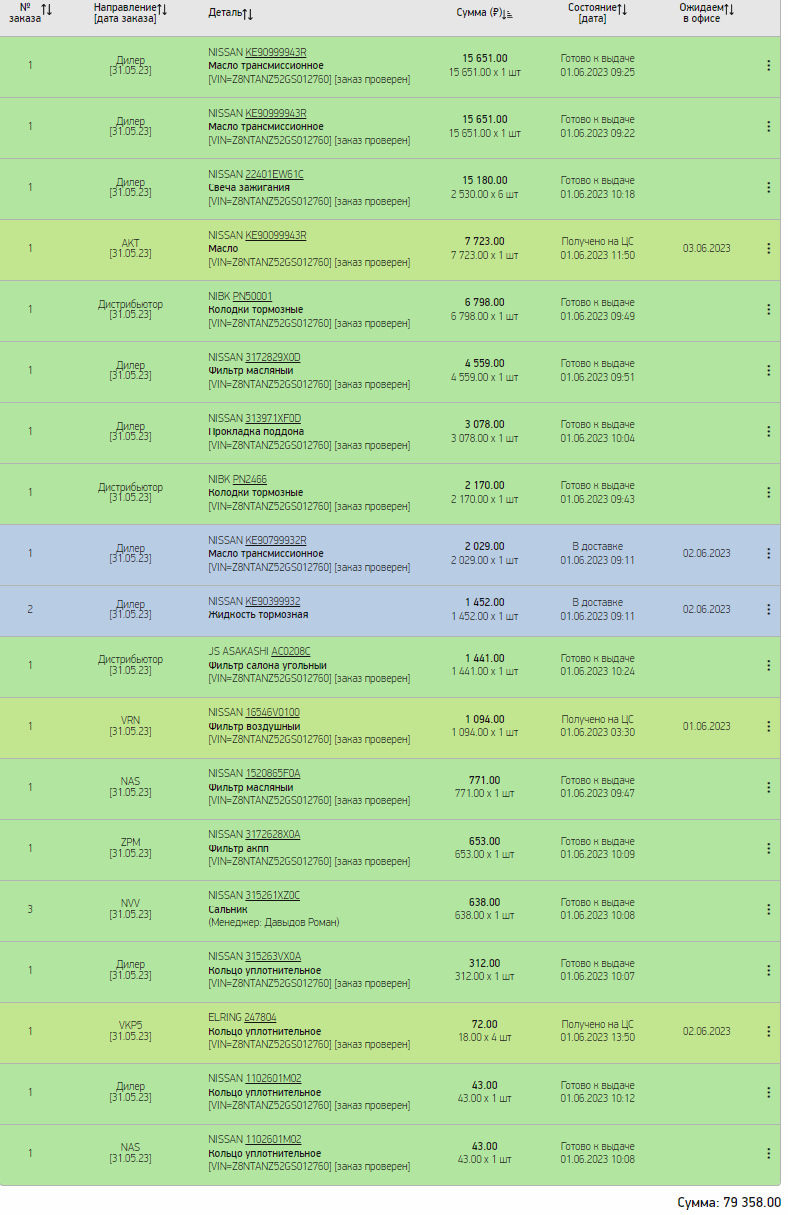Open 1102601M02 link in Дилер row
788x1215 pixels.
pyautogui.click(x=273, y=1078)
